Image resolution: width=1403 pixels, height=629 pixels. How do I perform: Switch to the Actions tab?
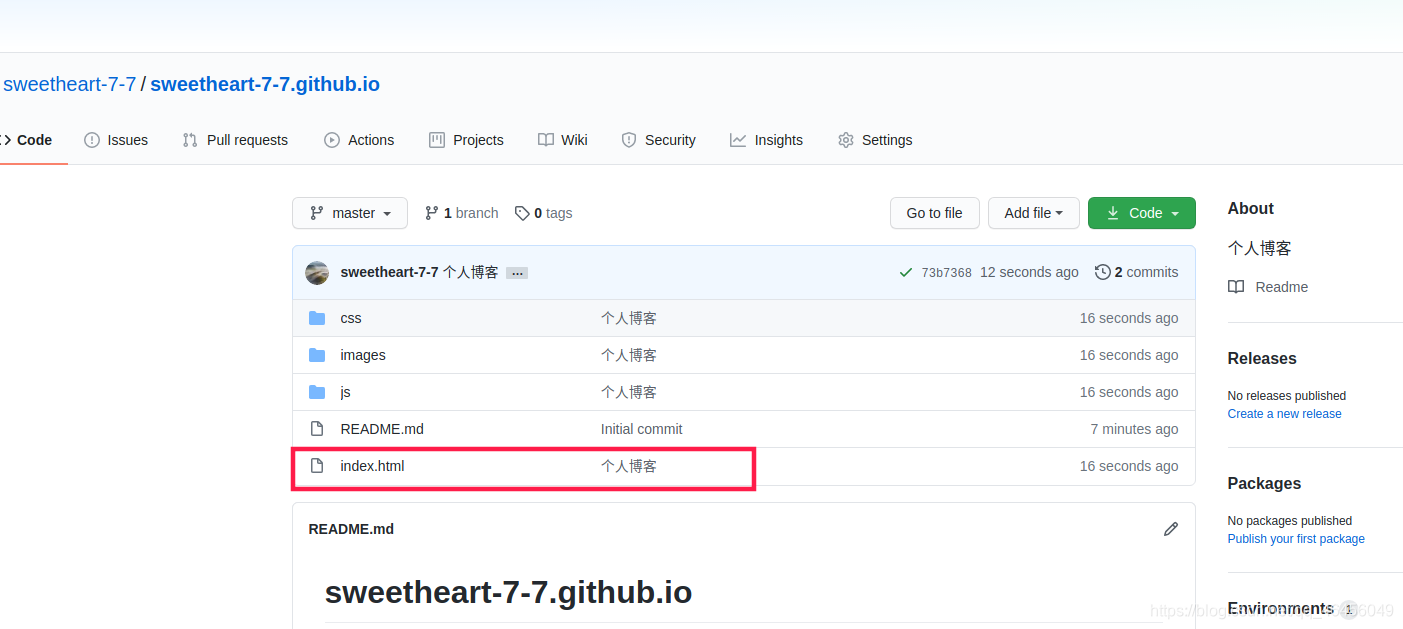coord(359,140)
